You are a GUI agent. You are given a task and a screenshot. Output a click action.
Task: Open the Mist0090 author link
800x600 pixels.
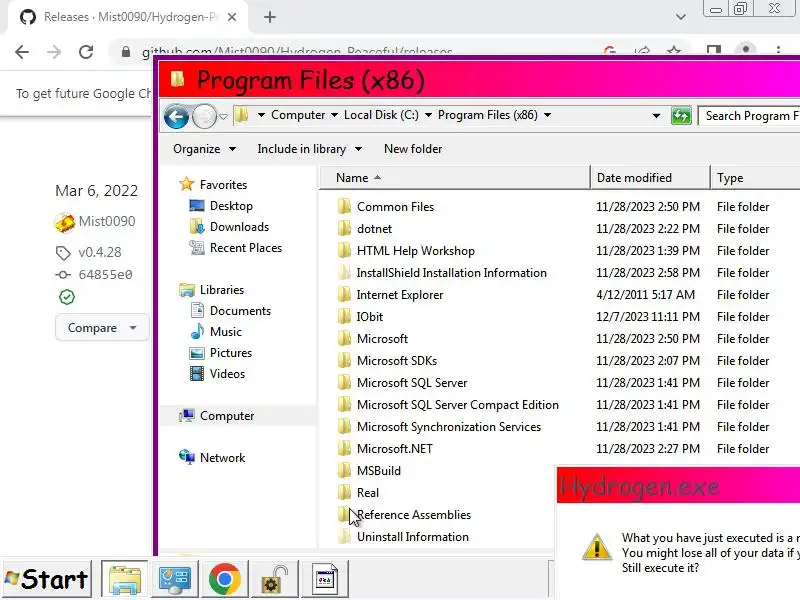(x=107, y=221)
